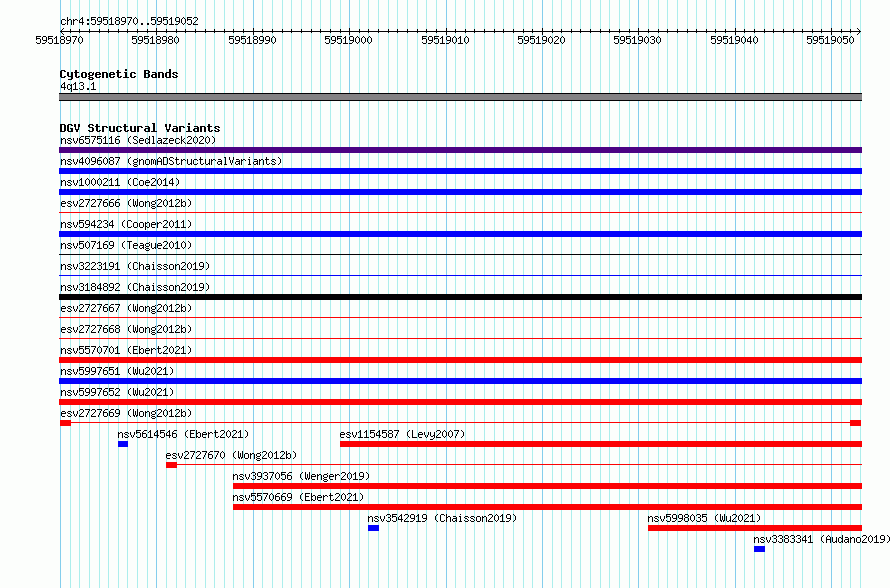The width and height of the screenshot is (890, 588).
Task: Open nsv3937056 (Wenger2019) label
Action: point(301,476)
